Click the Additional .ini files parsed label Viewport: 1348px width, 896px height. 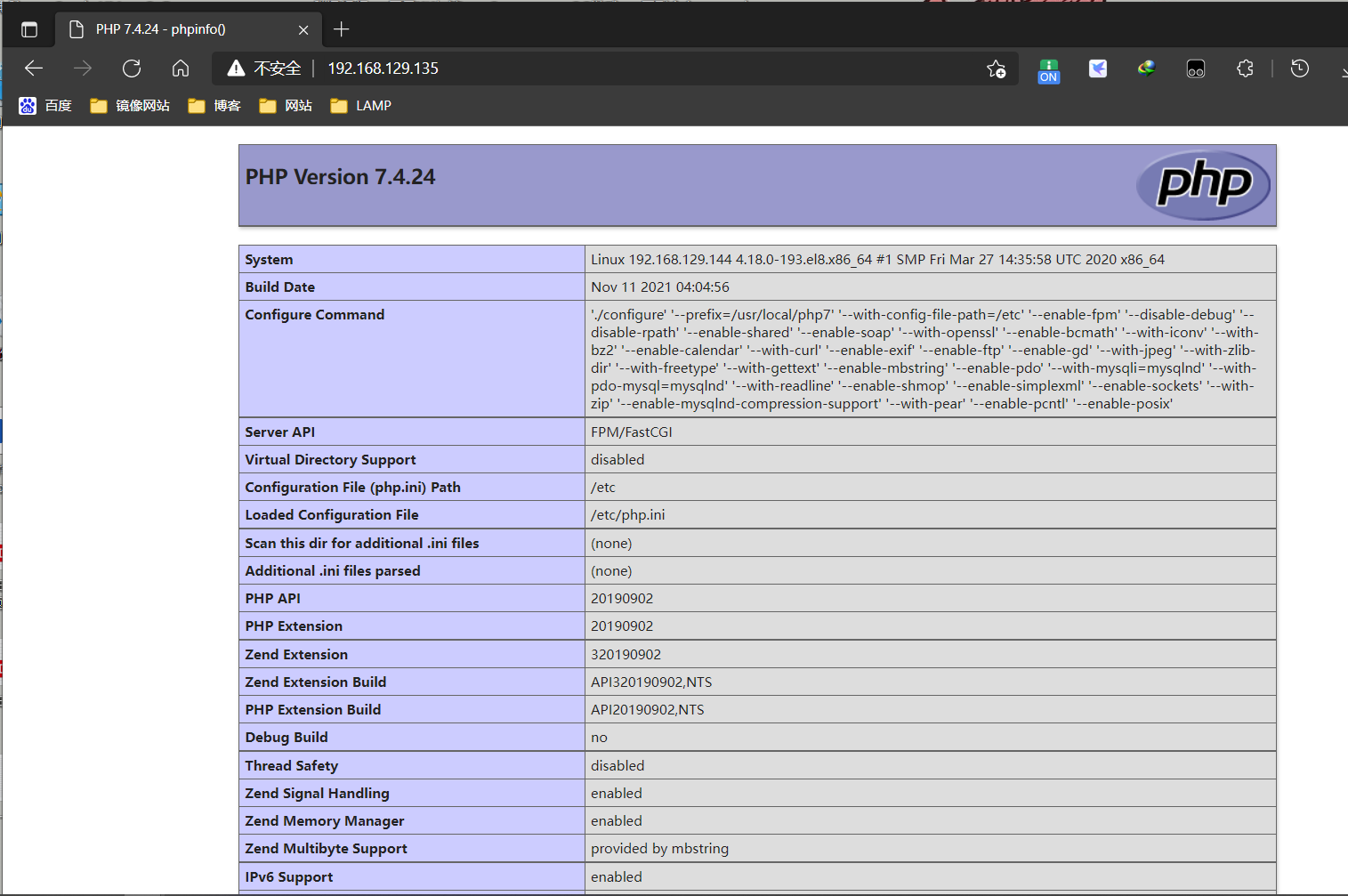click(333, 571)
